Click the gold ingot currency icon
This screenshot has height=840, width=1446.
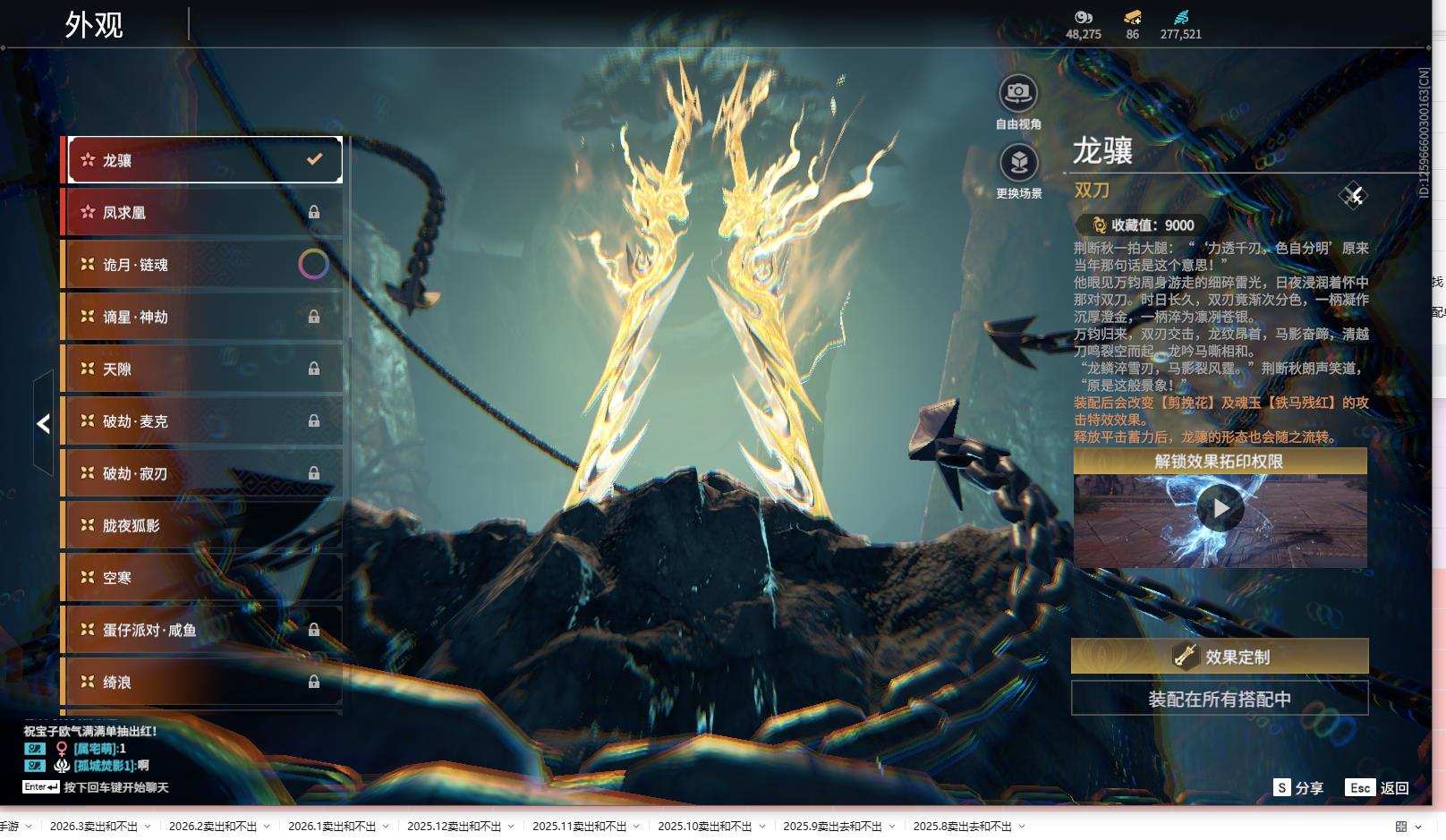(x=1132, y=17)
